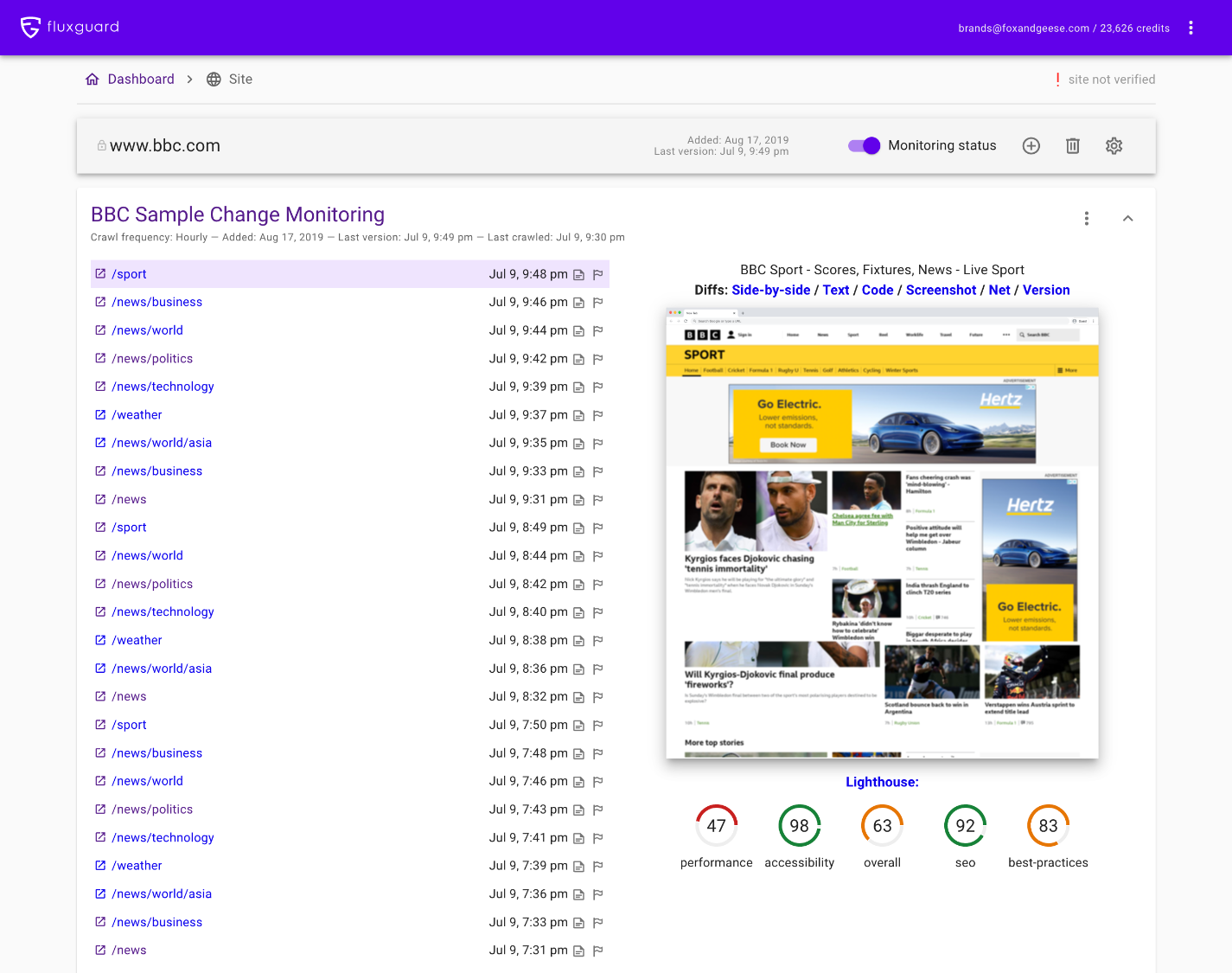Toggle the Monitoring status switch
Viewport: 1232px width, 973px height.
(x=864, y=145)
